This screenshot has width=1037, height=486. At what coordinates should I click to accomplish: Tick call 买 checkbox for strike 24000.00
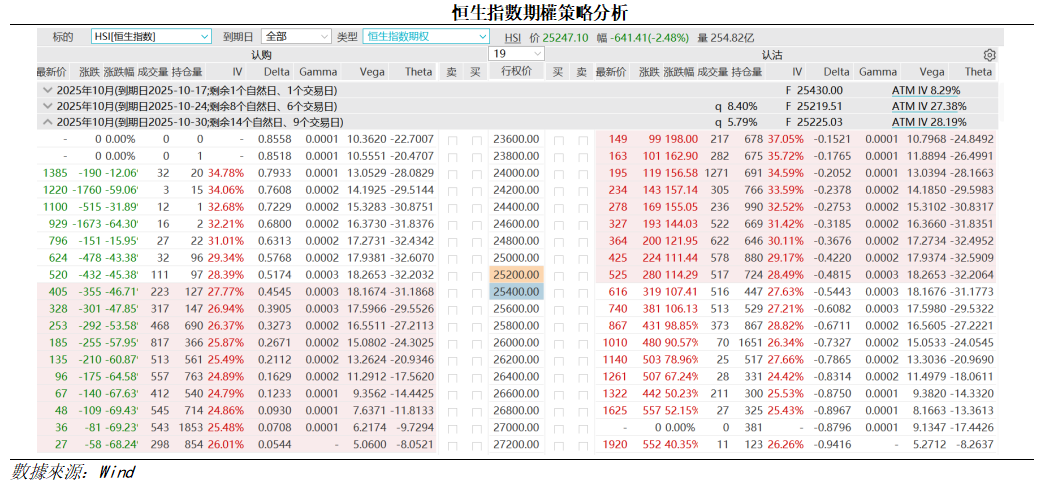tap(476, 174)
